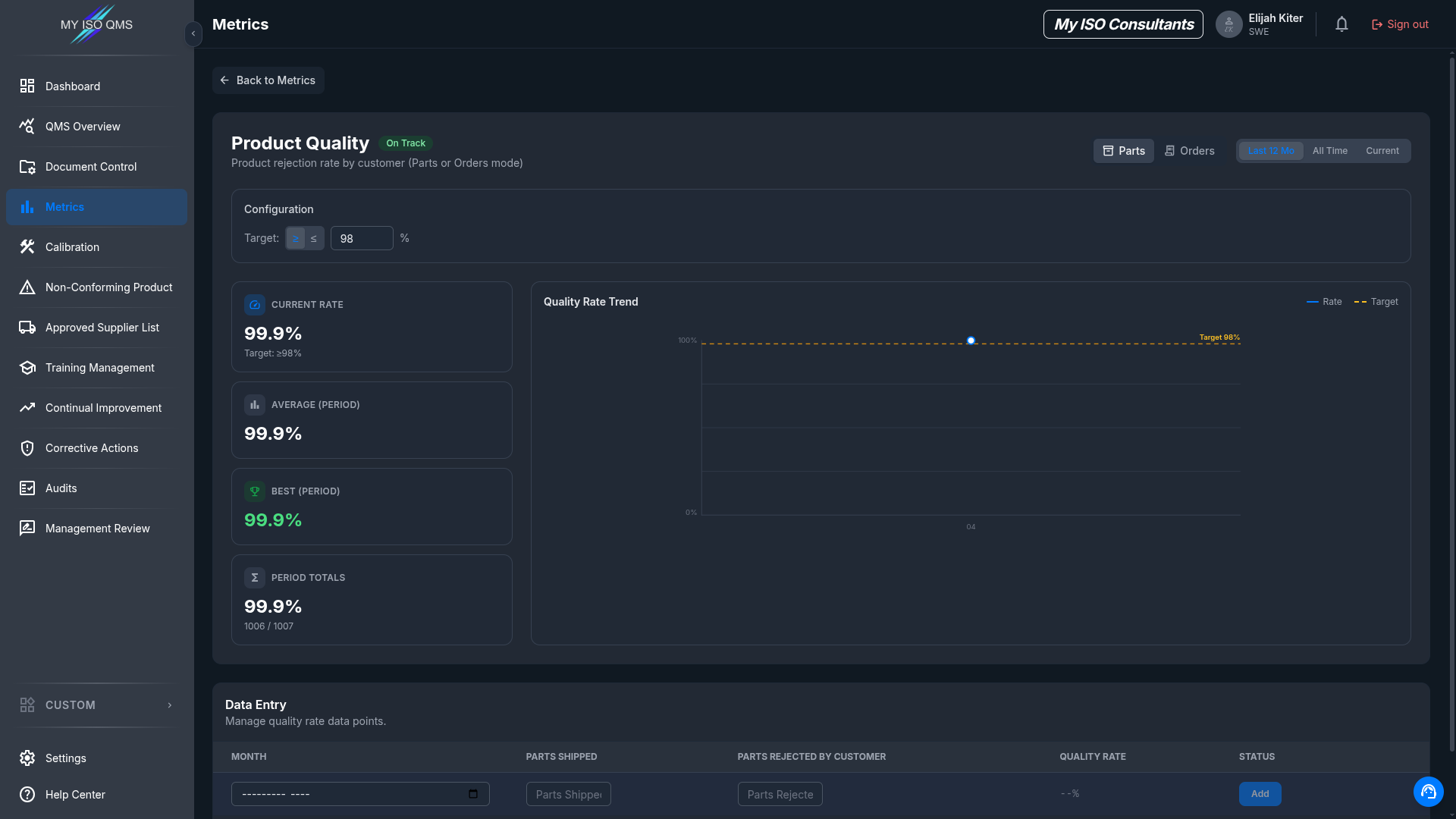Image resolution: width=1456 pixels, height=819 pixels.
Task: Click the Period Totals sigma icon
Action: [255, 578]
